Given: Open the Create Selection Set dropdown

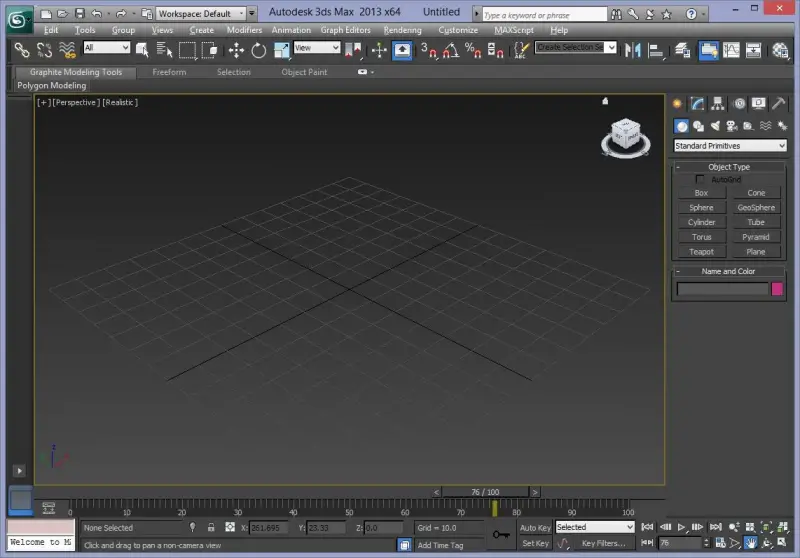Looking at the screenshot, I should coord(575,47).
